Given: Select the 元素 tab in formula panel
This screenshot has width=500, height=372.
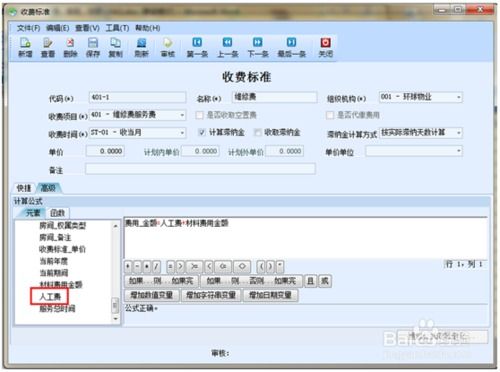Looking at the screenshot, I should pyautogui.click(x=33, y=213).
